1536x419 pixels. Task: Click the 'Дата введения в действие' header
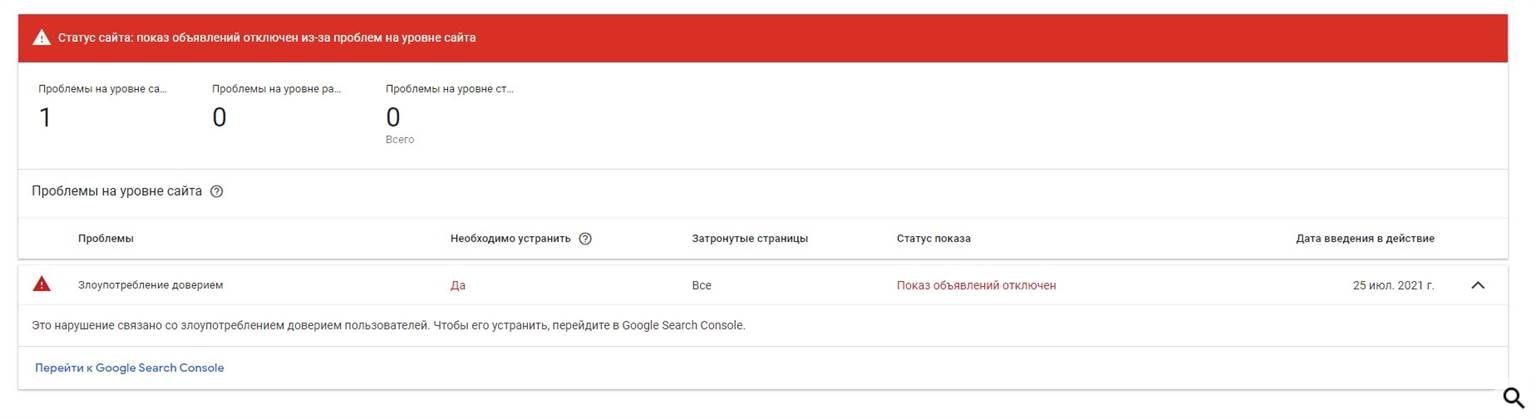click(1365, 238)
